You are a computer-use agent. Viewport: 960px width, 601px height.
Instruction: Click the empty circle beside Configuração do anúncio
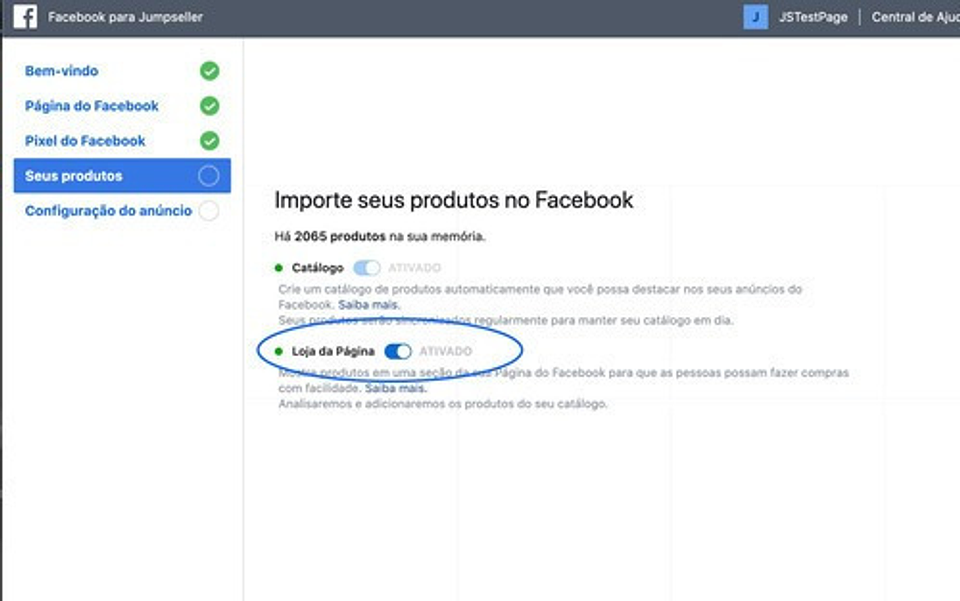click(208, 211)
